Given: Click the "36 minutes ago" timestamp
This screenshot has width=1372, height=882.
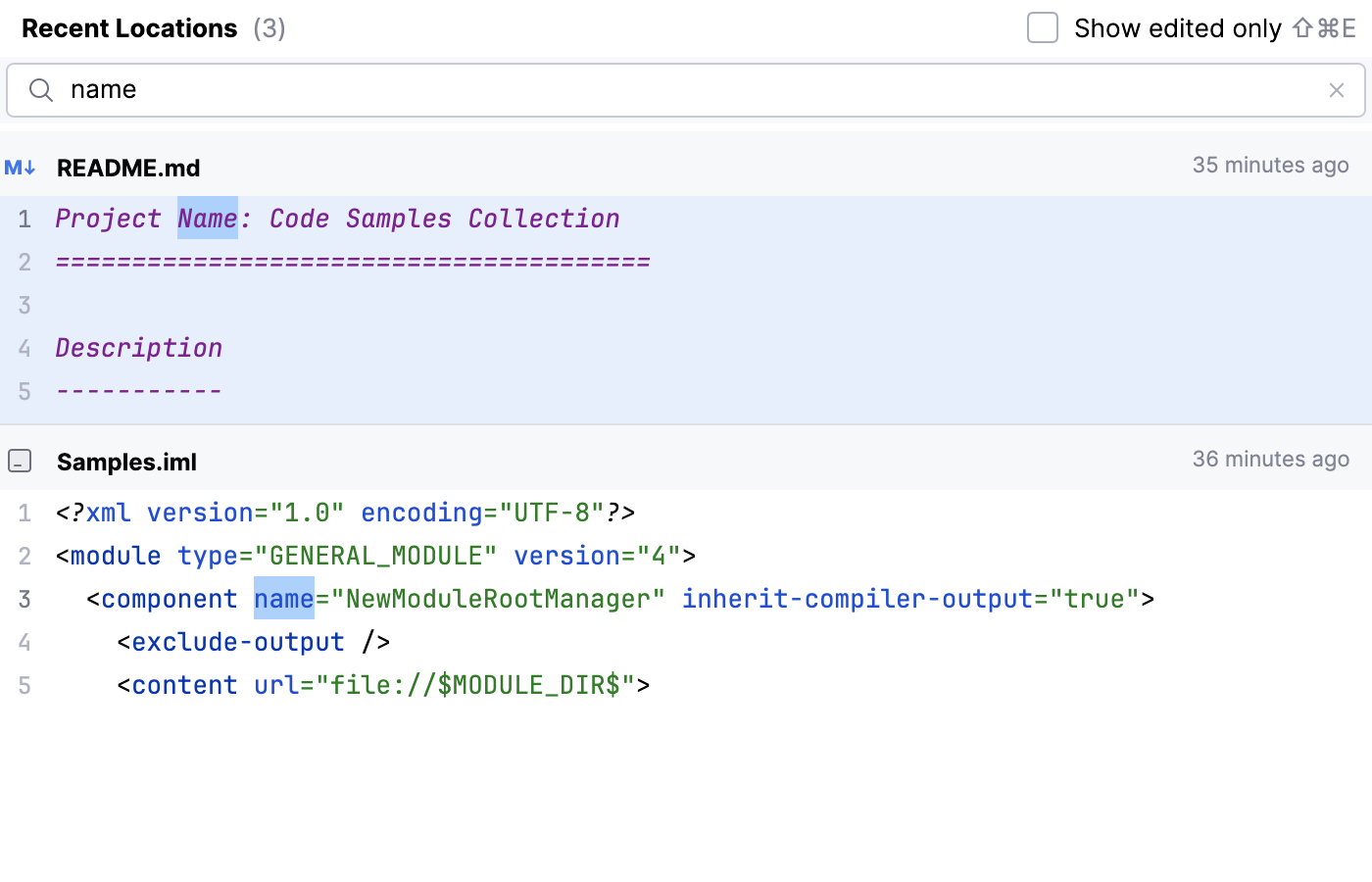Looking at the screenshot, I should tap(1270, 460).
